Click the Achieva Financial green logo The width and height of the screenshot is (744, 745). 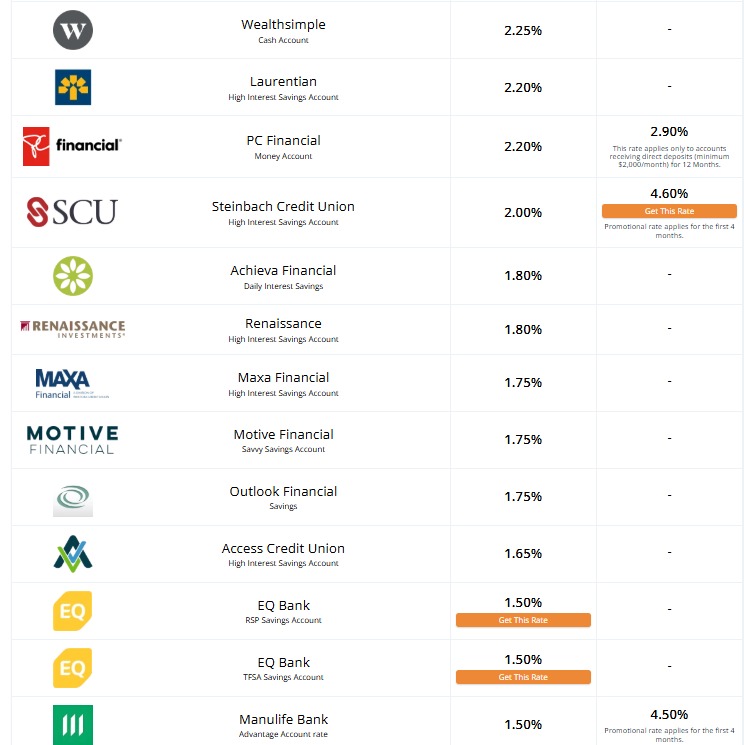73,275
